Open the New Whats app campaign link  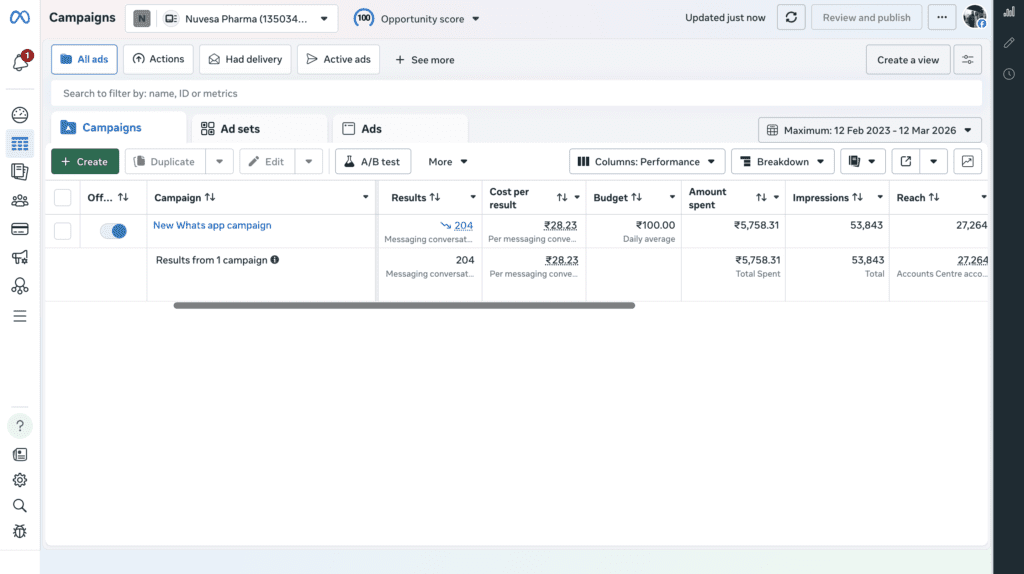pos(212,226)
